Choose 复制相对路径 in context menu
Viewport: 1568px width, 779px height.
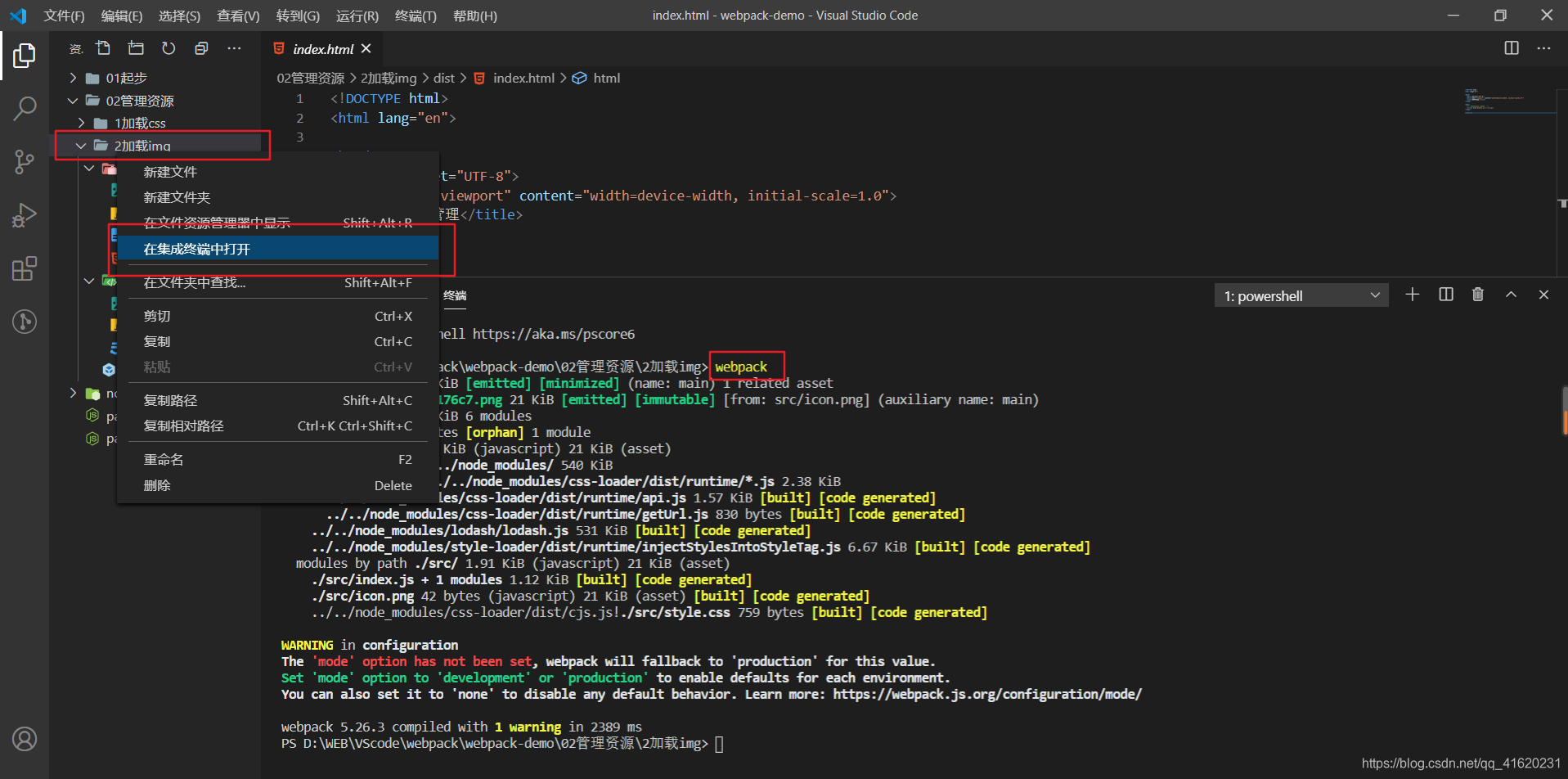pos(278,426)
